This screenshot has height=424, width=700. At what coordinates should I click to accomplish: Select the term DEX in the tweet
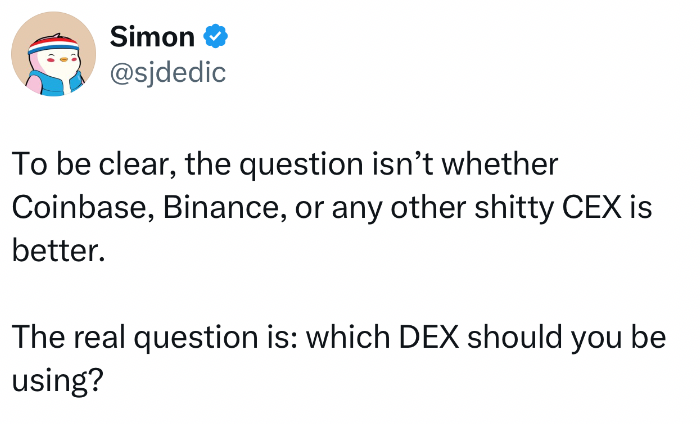click(429, 337)
